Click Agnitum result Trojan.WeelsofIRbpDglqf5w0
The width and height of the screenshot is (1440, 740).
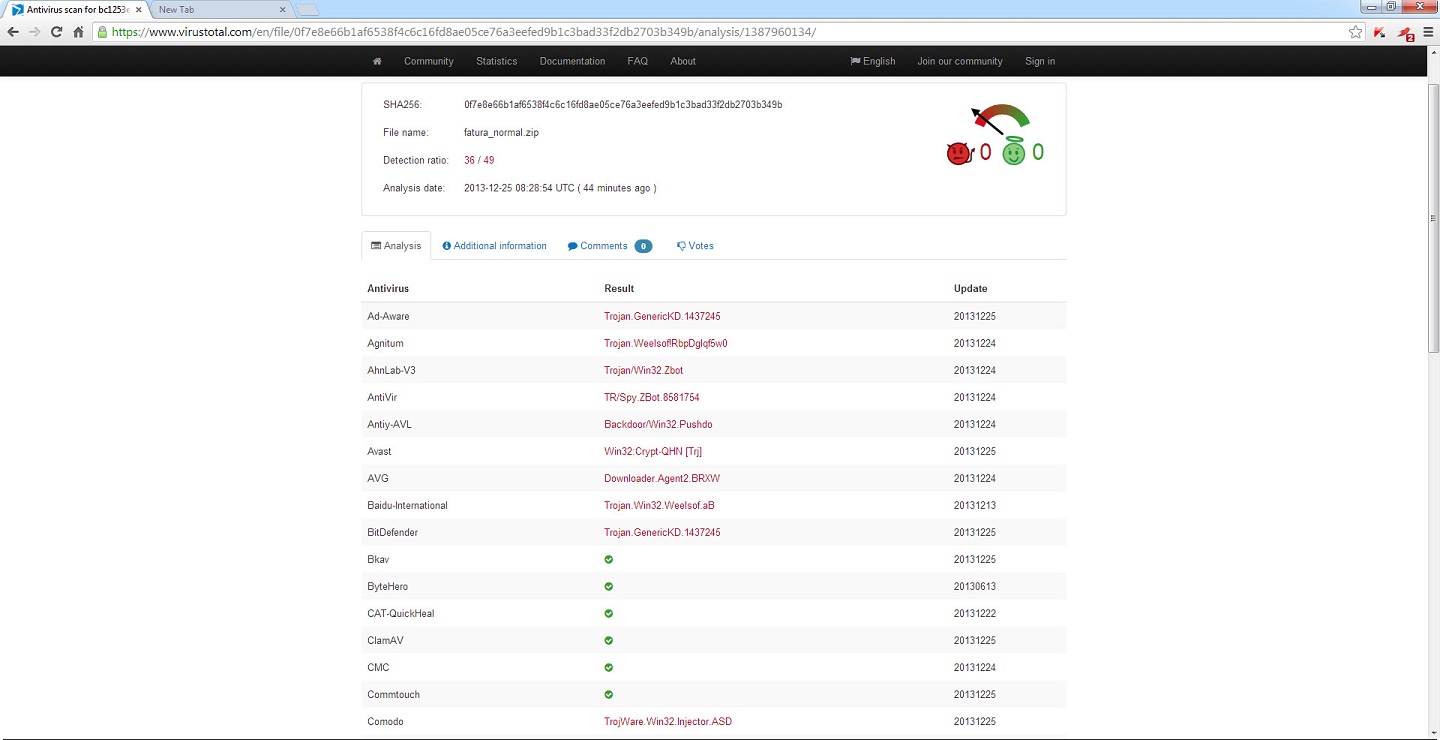666,343
